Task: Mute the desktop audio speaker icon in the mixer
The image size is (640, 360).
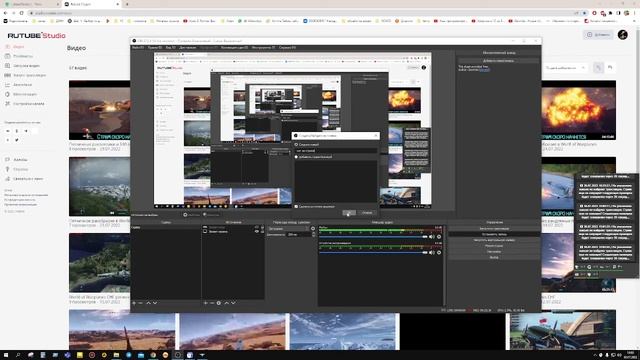Action: [431, 253]
